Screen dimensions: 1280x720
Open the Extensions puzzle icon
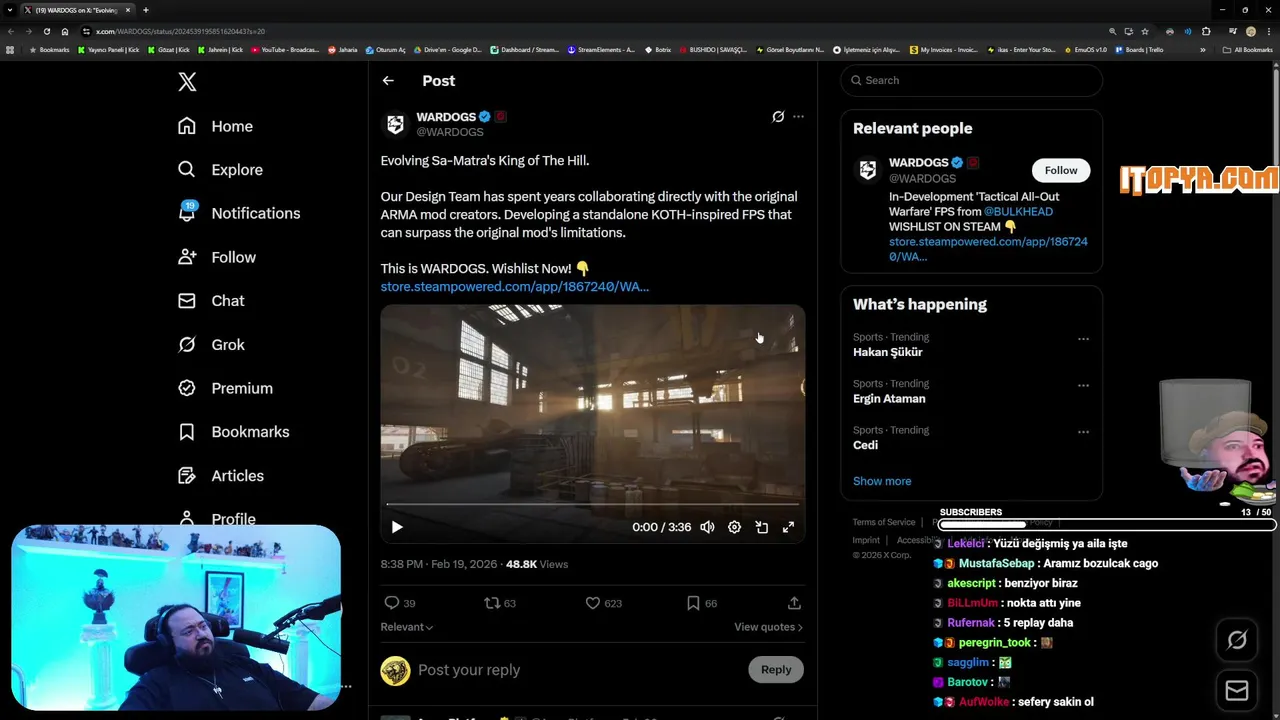click(x=1206, y=31)
